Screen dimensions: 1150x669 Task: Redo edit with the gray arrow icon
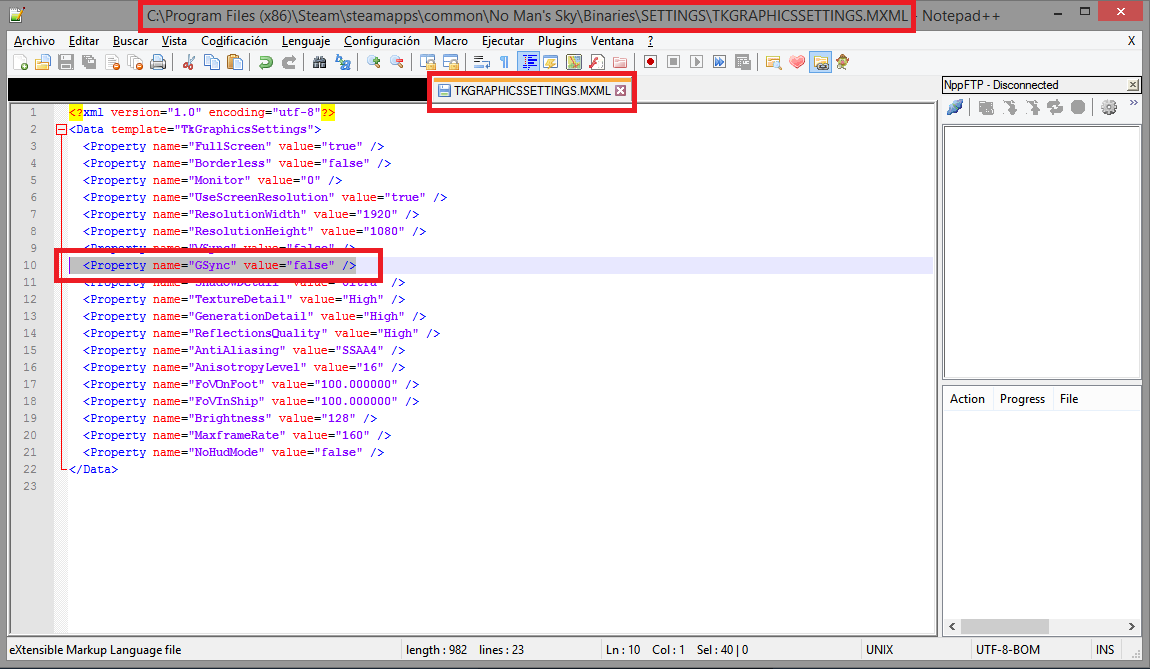point(289,62)
